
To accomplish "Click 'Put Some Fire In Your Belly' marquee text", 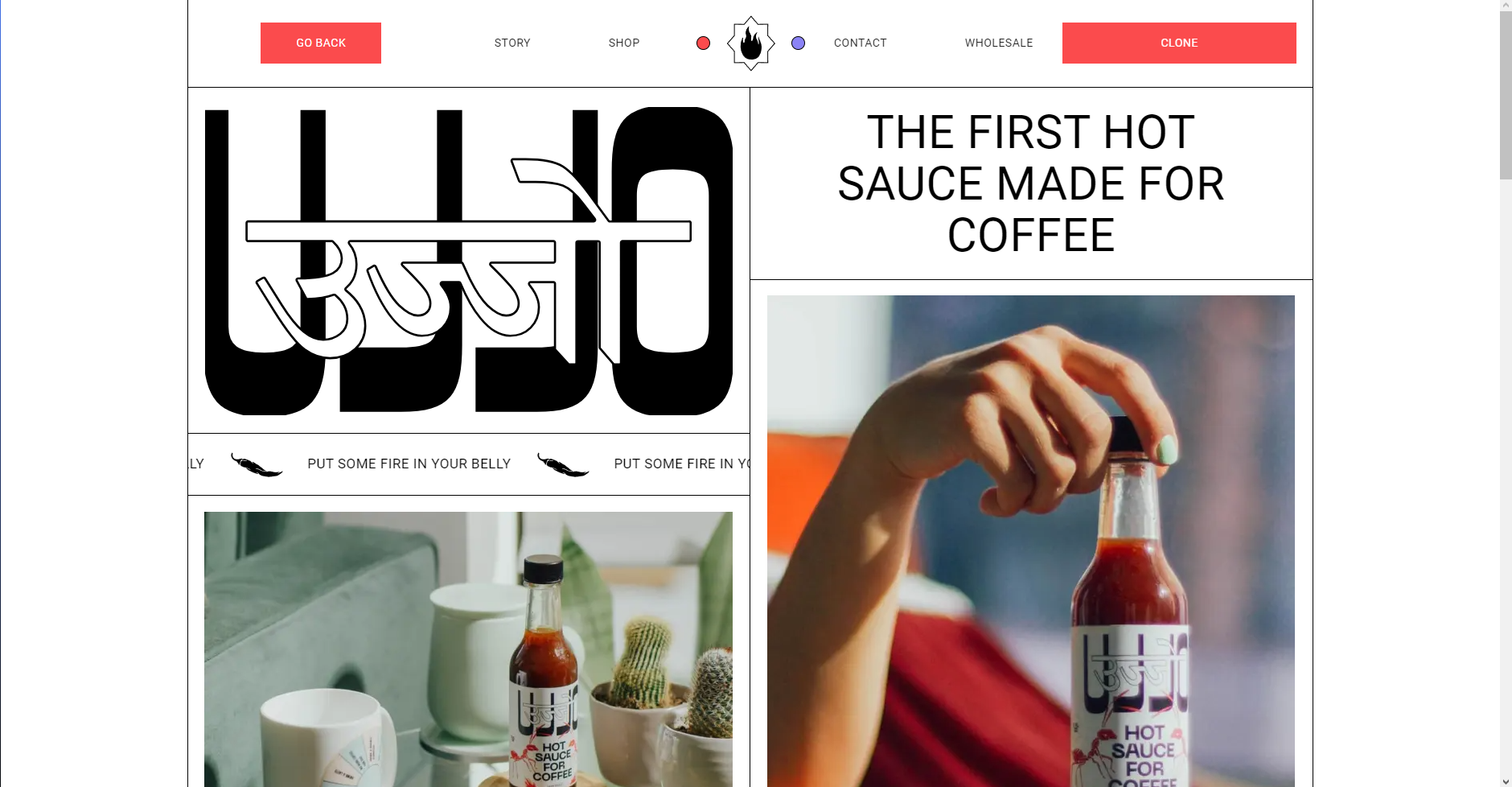I will (409, 464).
